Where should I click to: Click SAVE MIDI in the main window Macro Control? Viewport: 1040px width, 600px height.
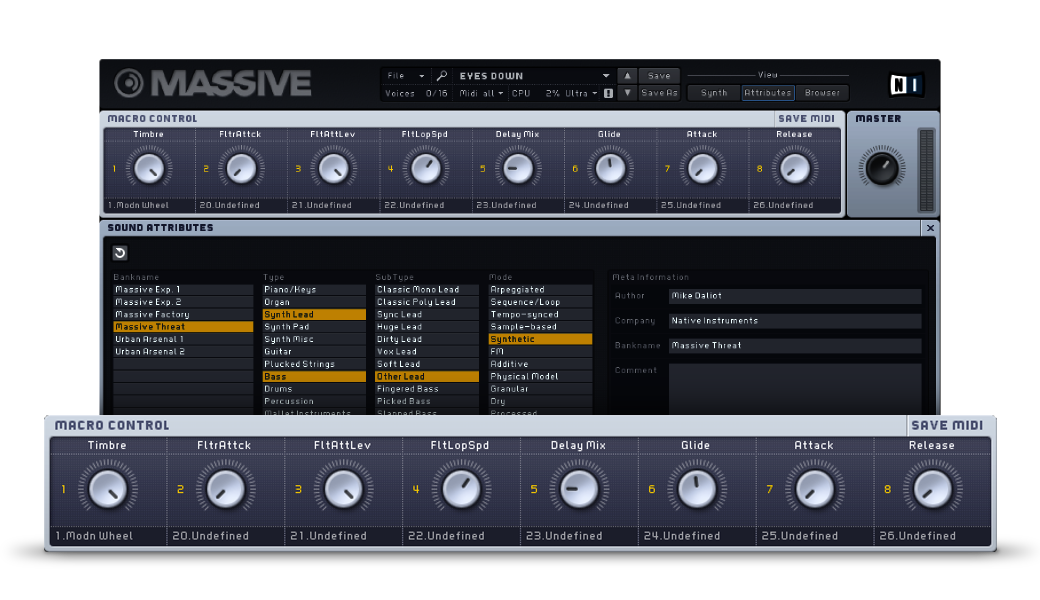tap(807, 119)
